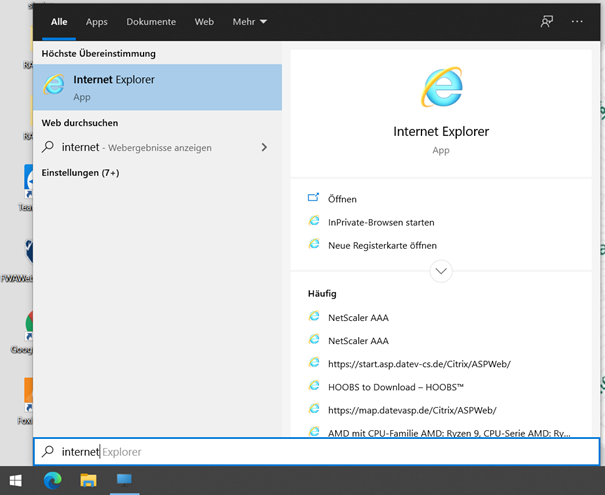Open the Mehr dropdown
Image resolution: width=605 pixels, height=495 pixels.
point(249,22)
